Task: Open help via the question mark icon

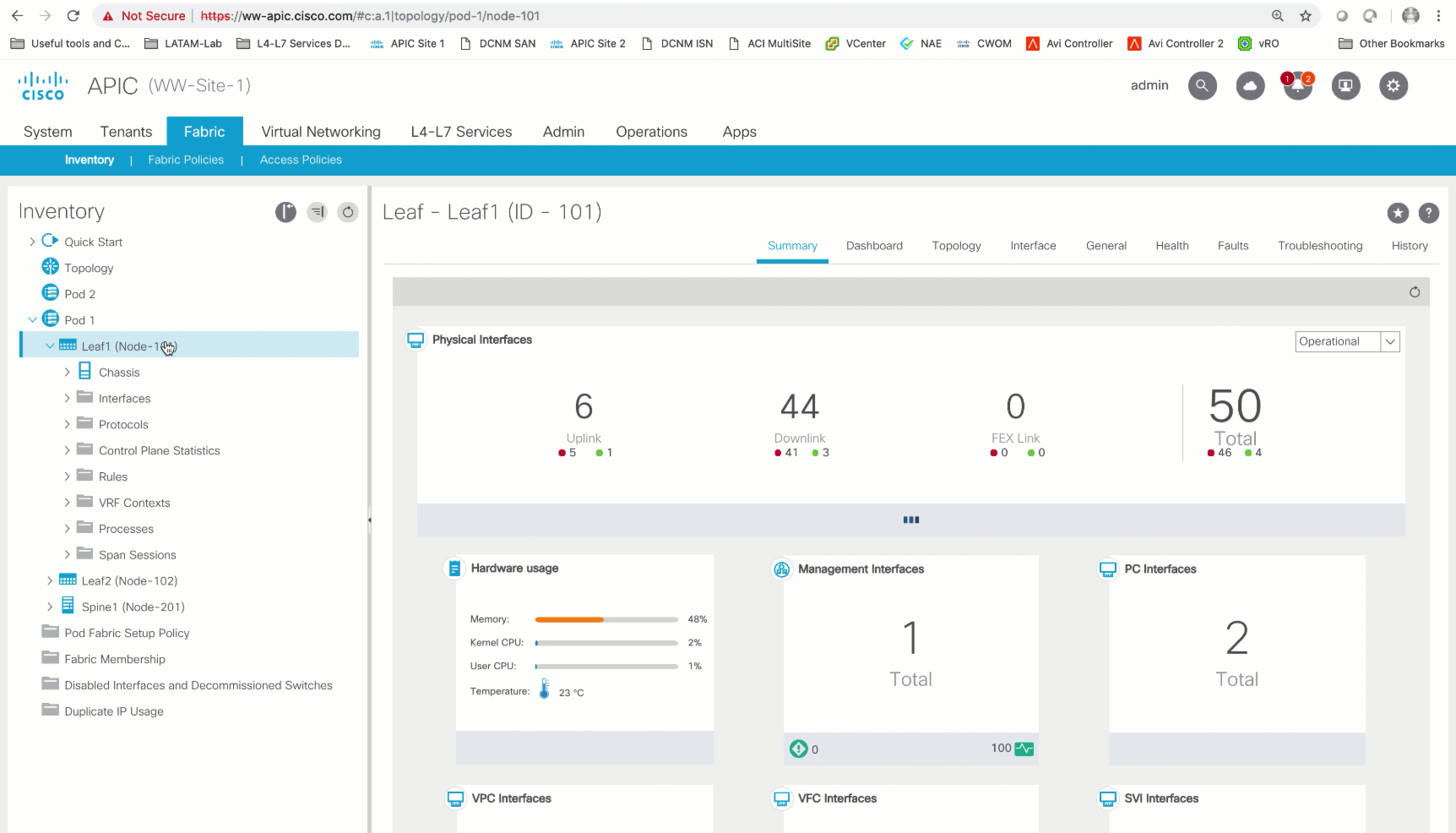Action: pos(1429,214)
